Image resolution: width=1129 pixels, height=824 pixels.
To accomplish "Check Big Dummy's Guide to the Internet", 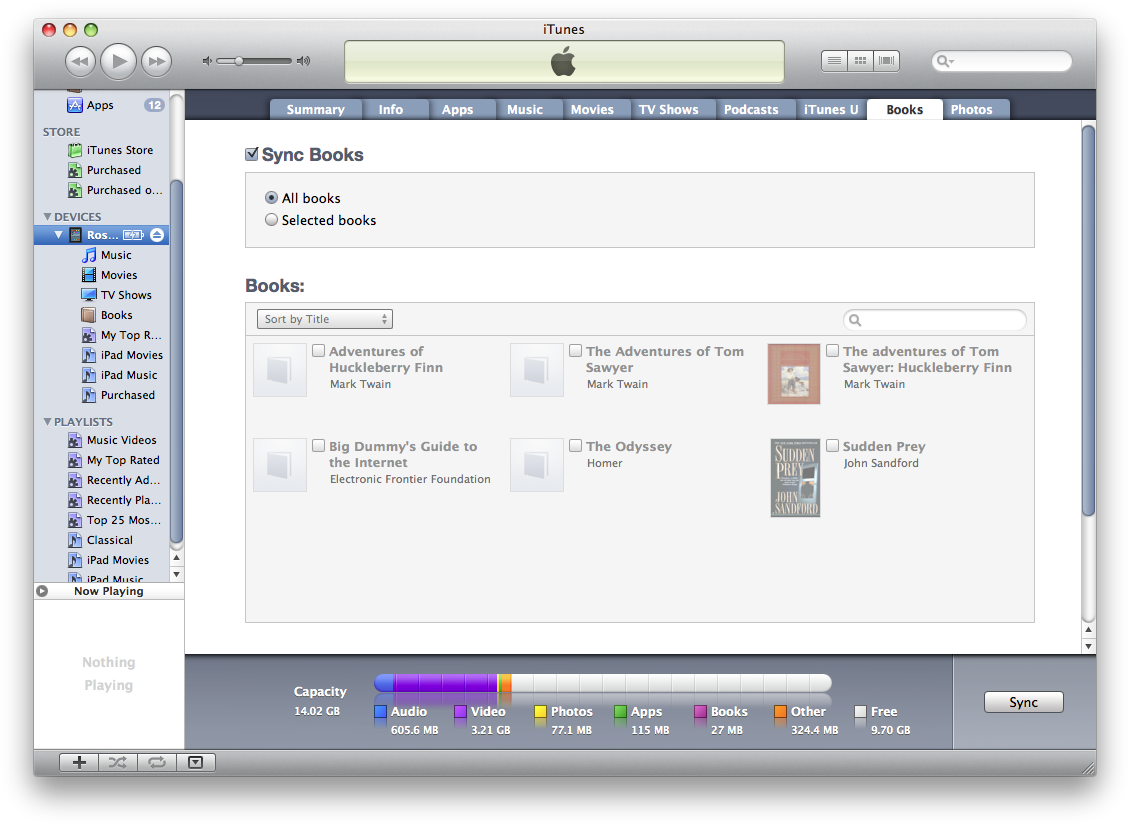I will pyautogui.click(x=318, y=446).
